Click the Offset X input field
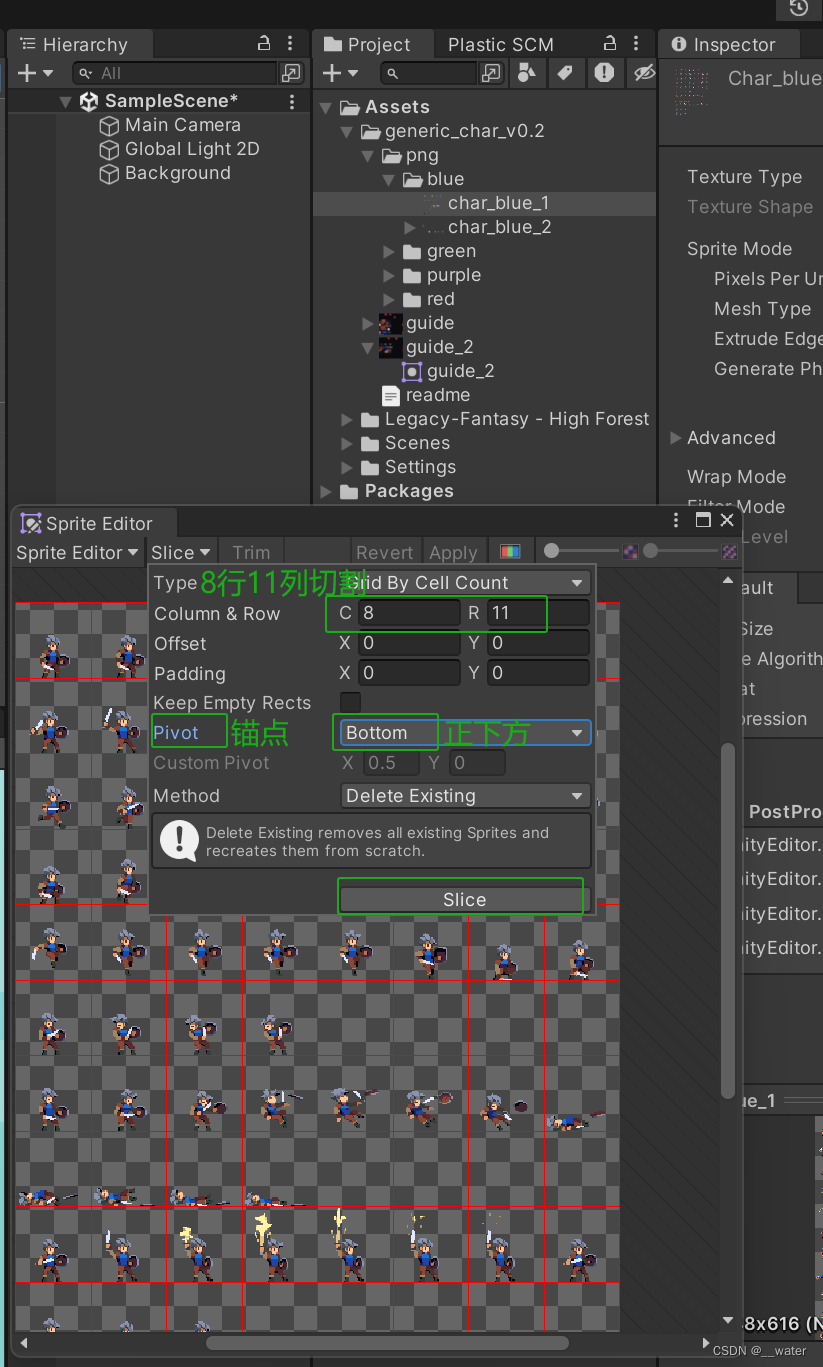 (x=410, y=644)
